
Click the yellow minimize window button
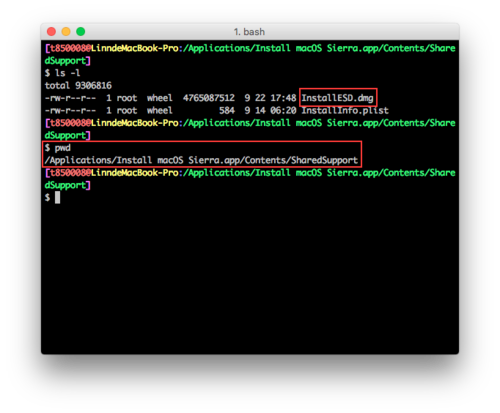66,32
